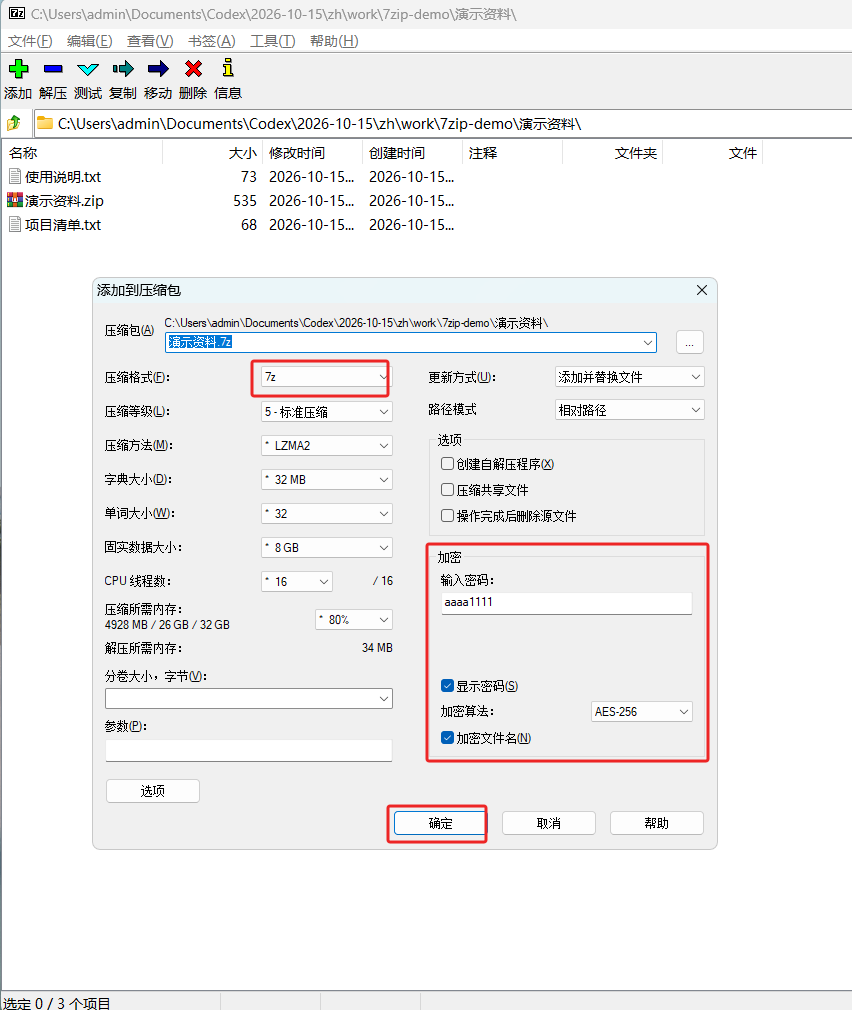Open the 压缩等级 dropdown
Viewport: 852px width, 1010px height.
327,412
